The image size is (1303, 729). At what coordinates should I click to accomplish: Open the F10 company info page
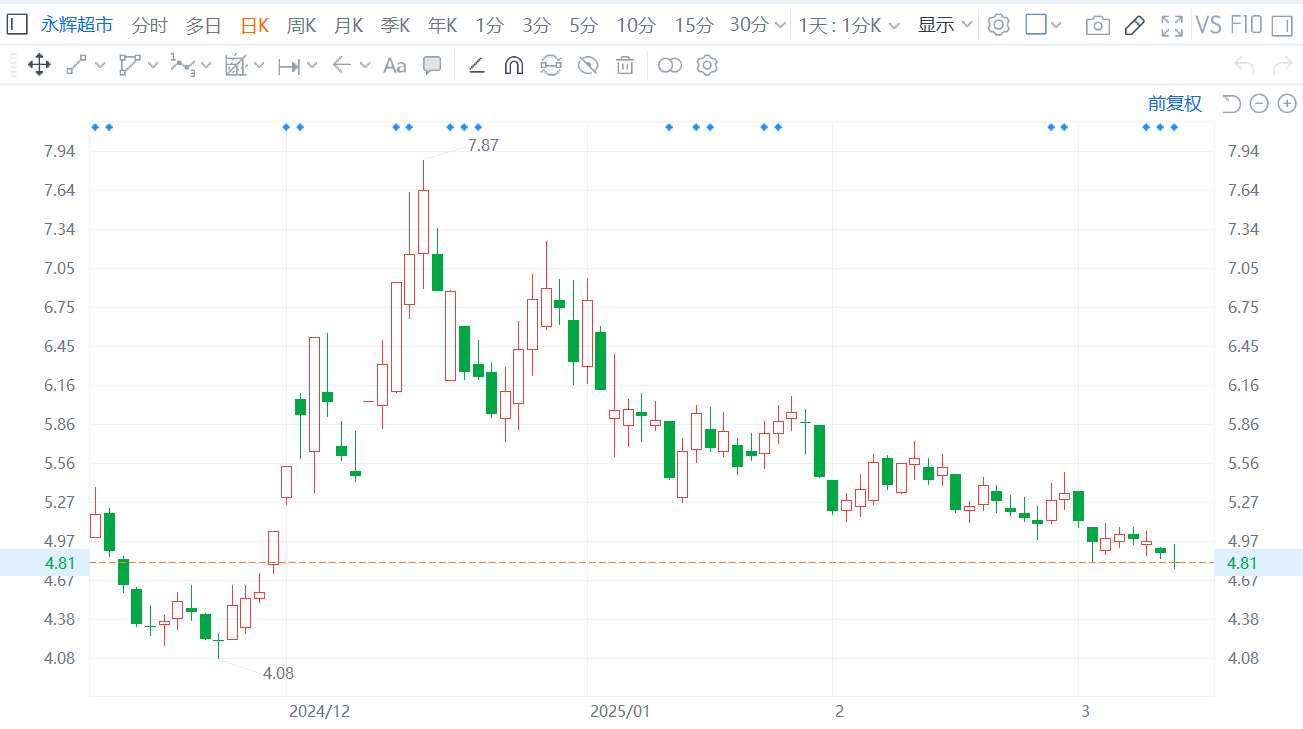(x=1245, y=25)
